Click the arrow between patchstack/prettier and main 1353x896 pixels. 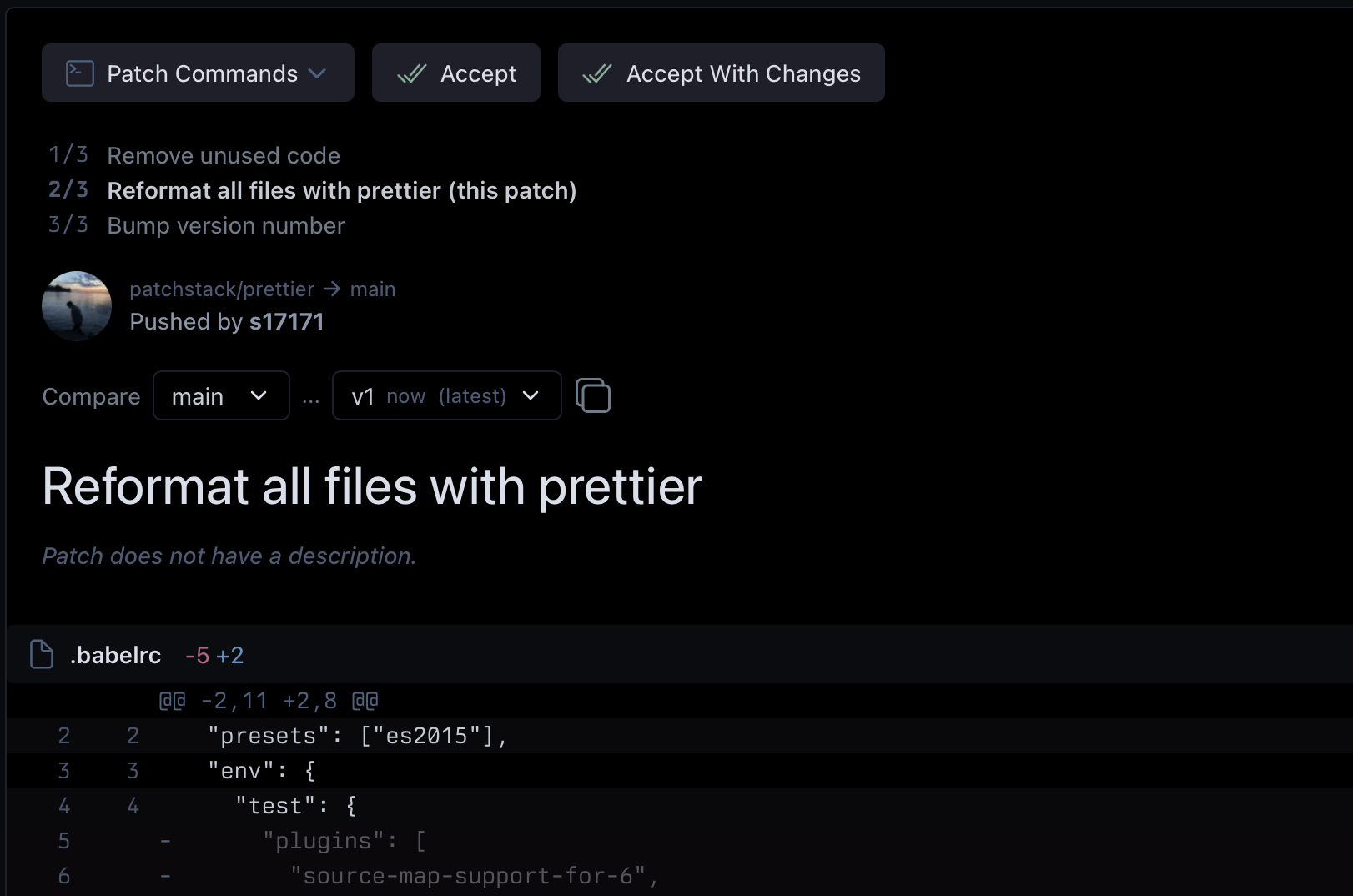coord(332,289)
